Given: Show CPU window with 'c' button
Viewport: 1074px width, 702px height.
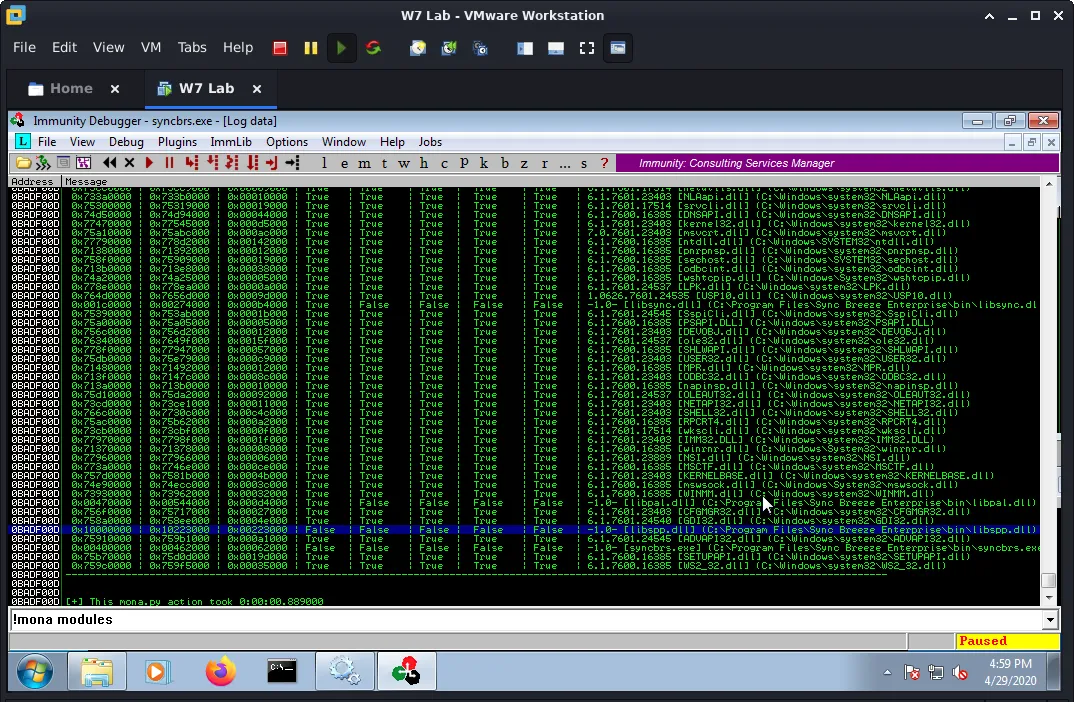Looking at the screenshot, I should [x=444, y=163].
